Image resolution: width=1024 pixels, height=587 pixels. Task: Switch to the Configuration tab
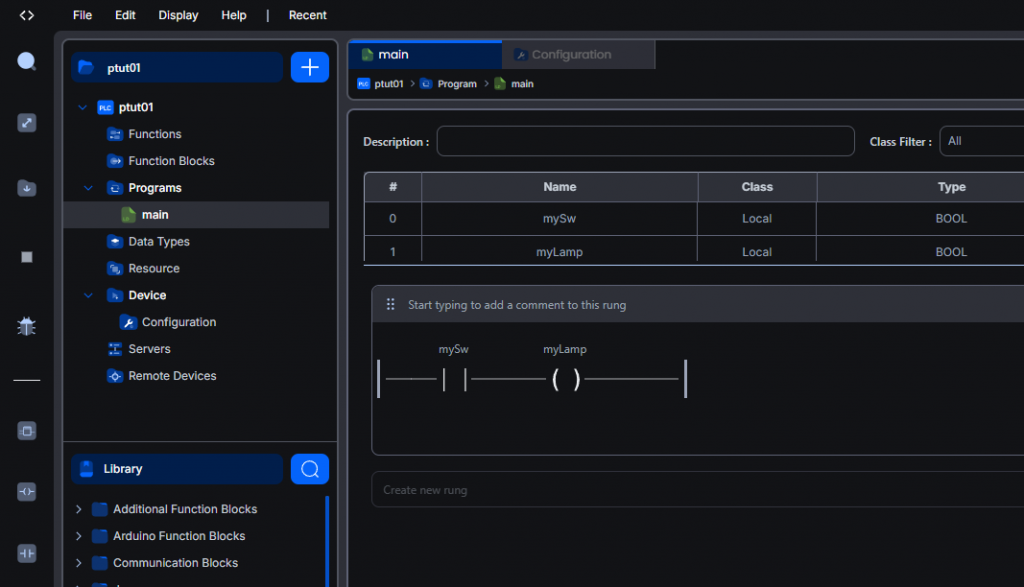click(x=570, y=55)
